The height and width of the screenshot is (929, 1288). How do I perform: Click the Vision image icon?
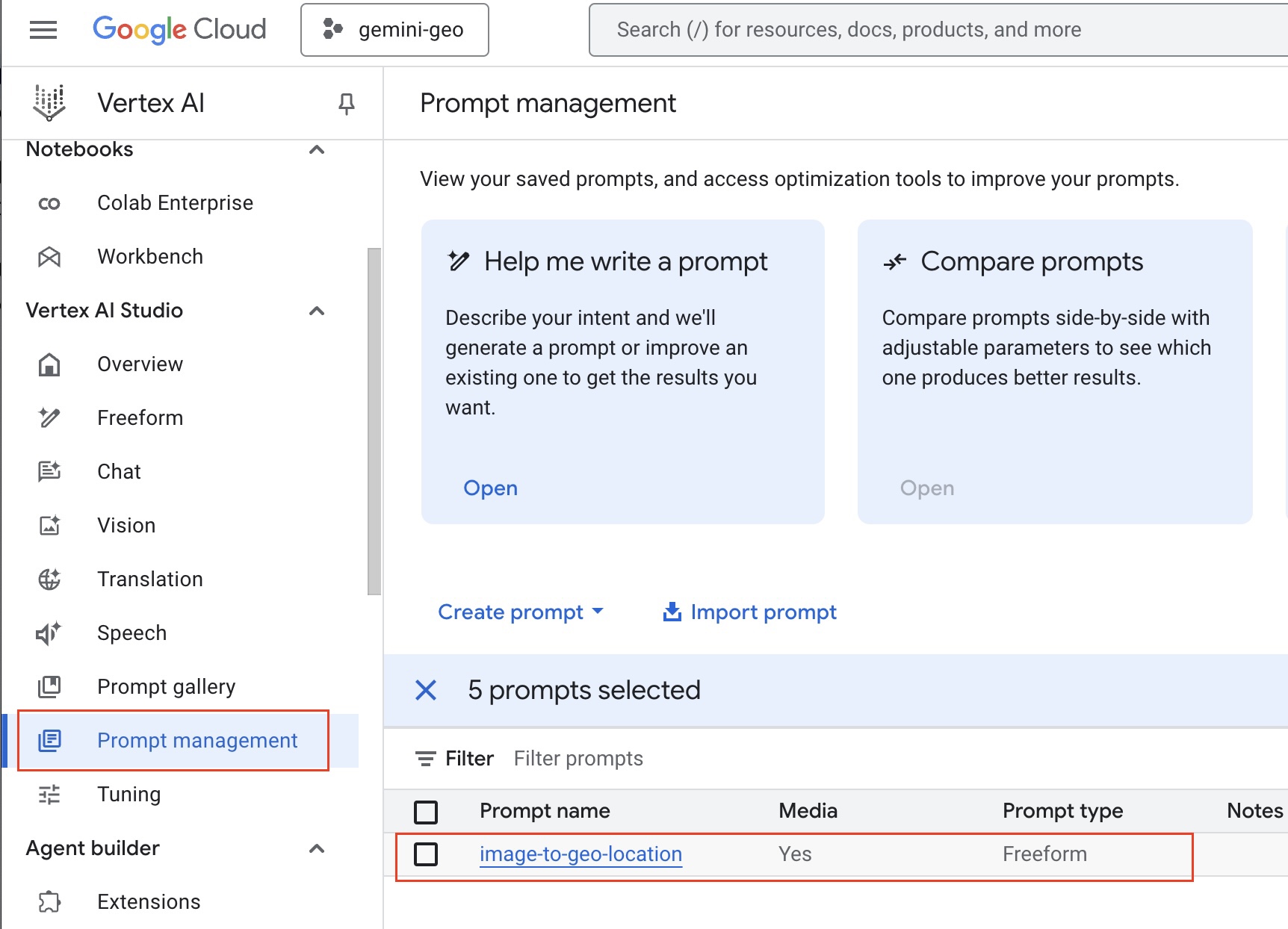point(49,525)
